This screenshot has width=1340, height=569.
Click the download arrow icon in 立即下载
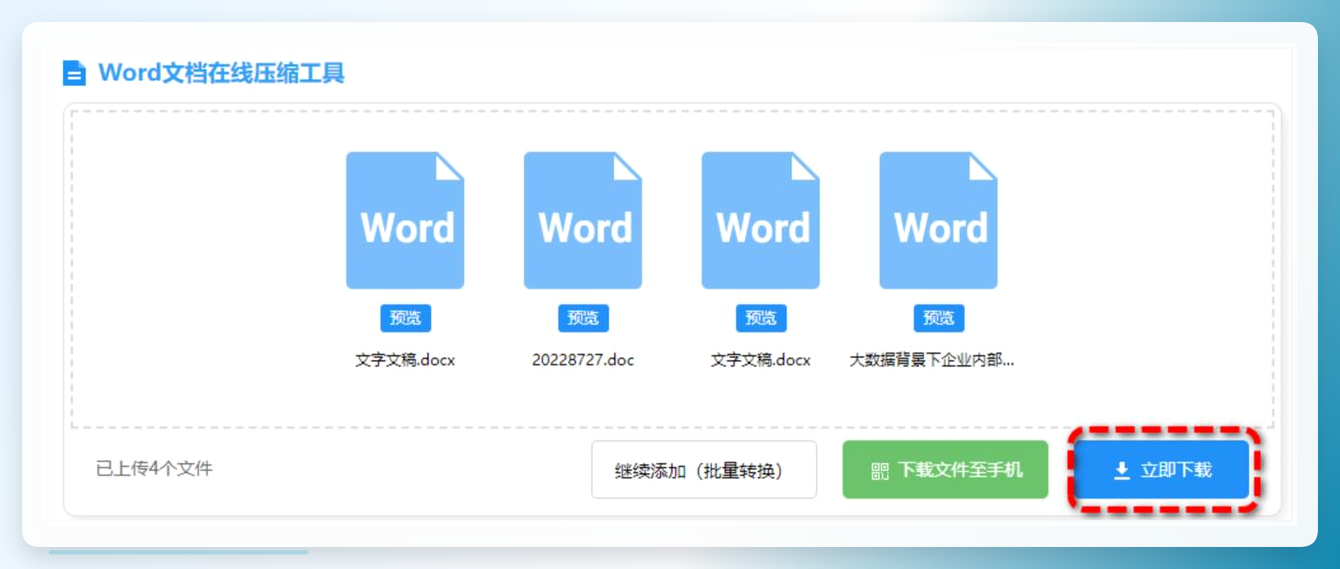coord(1122,470)
